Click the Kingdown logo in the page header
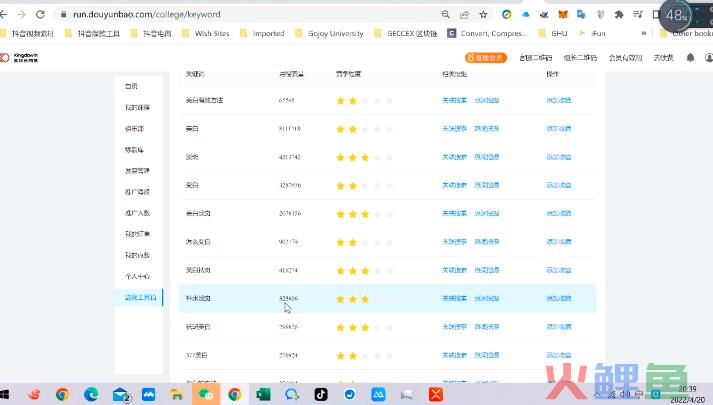The height and width of the screenshot is (405, 713). tap(19, 58)
